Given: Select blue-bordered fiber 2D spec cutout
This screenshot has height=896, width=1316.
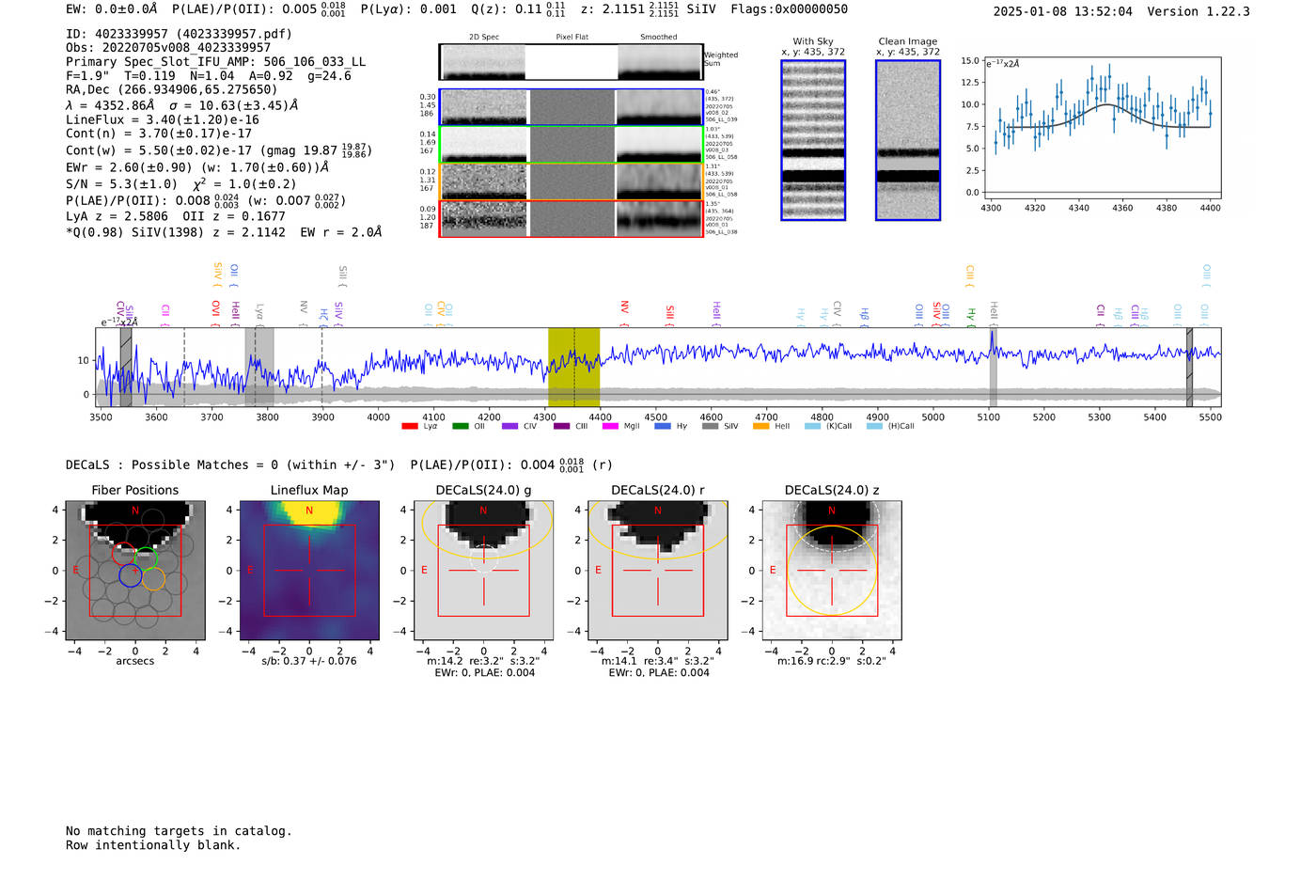Looking at the screenshot, I should pyautogui.click(x=483, y=107).
